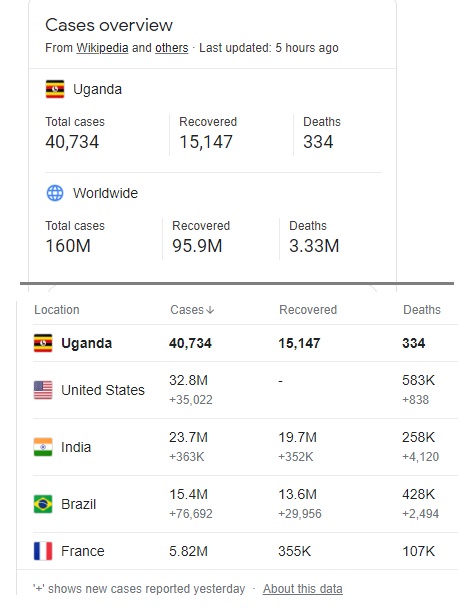Select the France row name
The height and width of the screenshot is (609, 458).
(83, 551)
